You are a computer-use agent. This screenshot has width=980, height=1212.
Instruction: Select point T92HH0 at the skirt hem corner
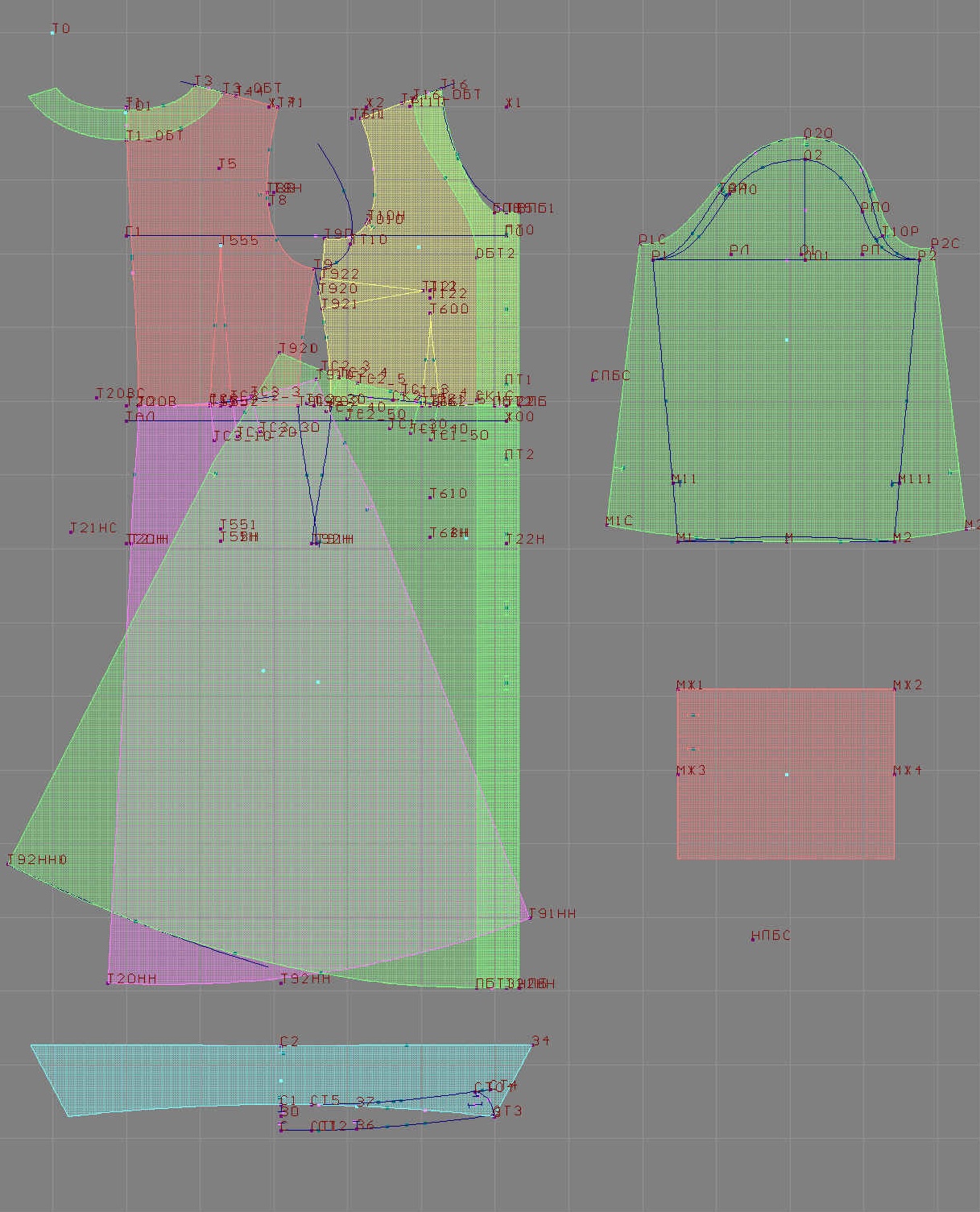(10, 863)
